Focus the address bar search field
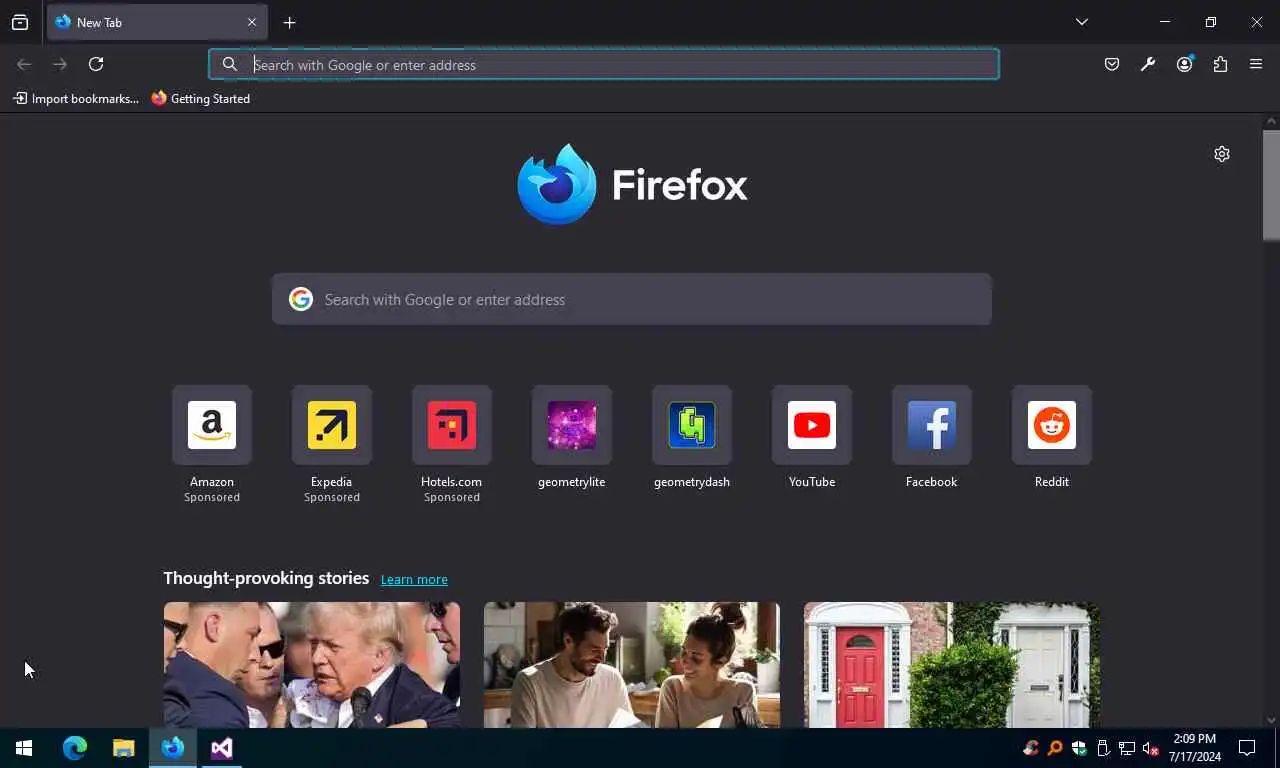 [604, 64]
